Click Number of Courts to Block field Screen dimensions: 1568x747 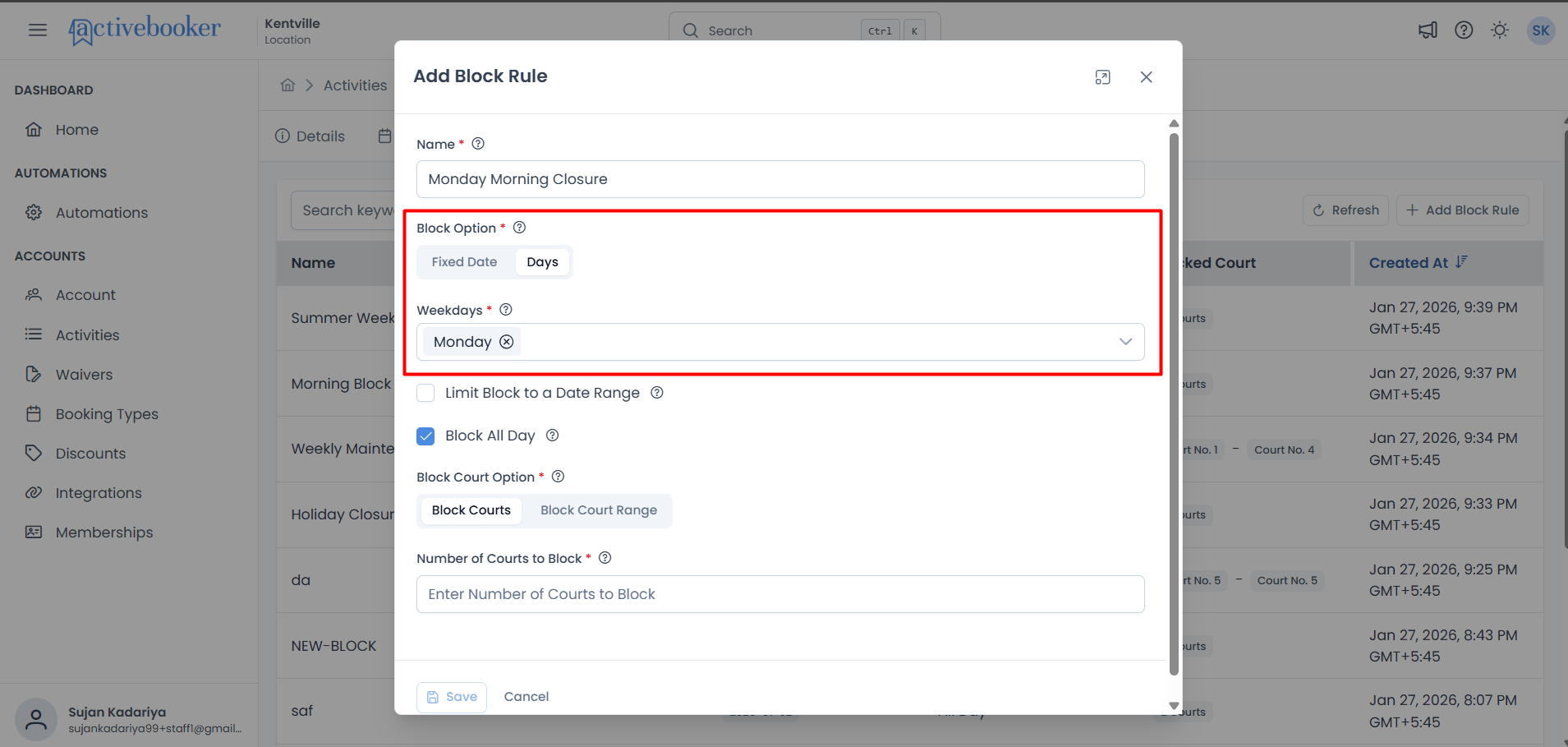tap(780, 594)
